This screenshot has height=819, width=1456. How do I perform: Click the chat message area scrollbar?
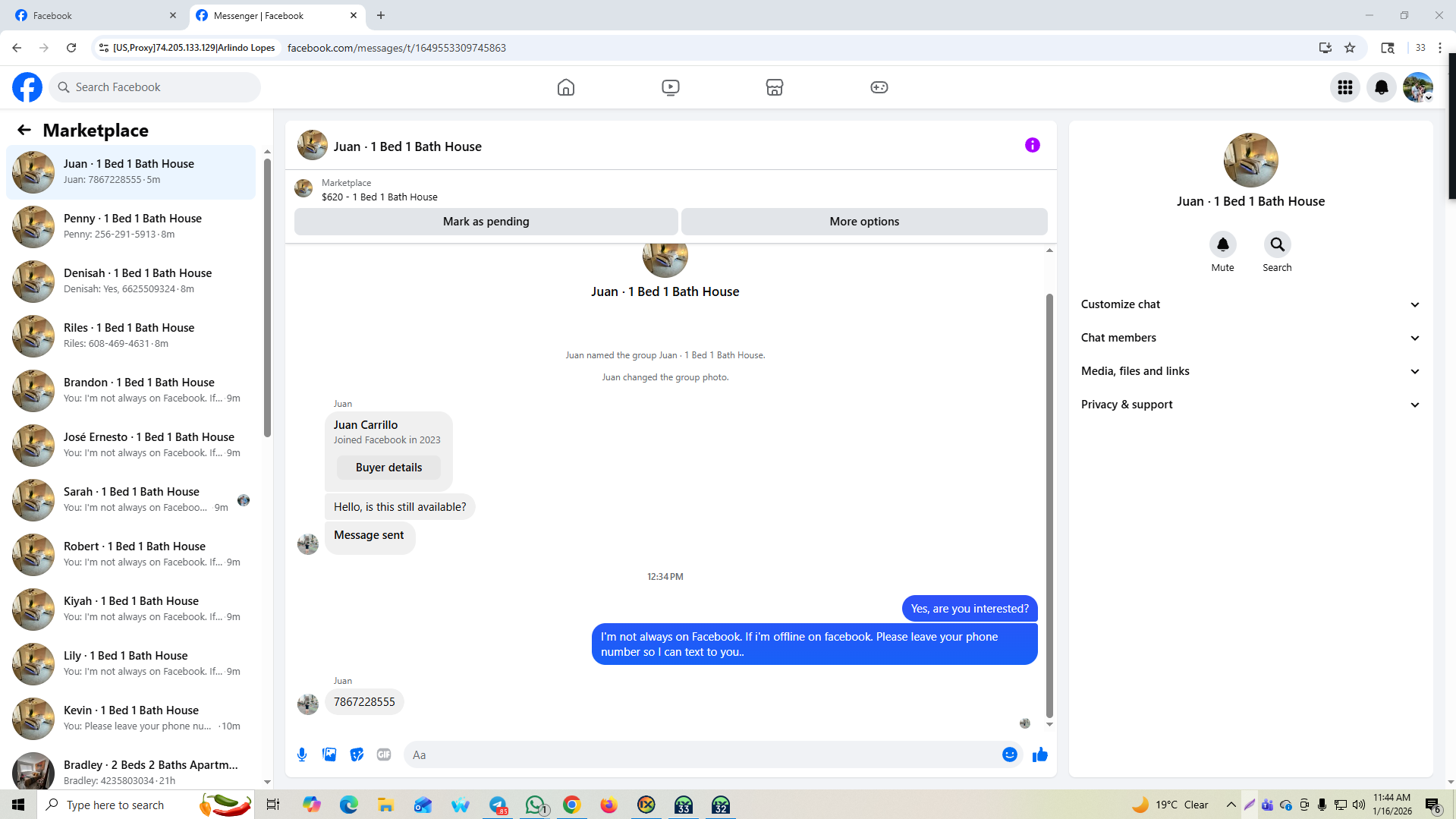tap(1049, 505)
